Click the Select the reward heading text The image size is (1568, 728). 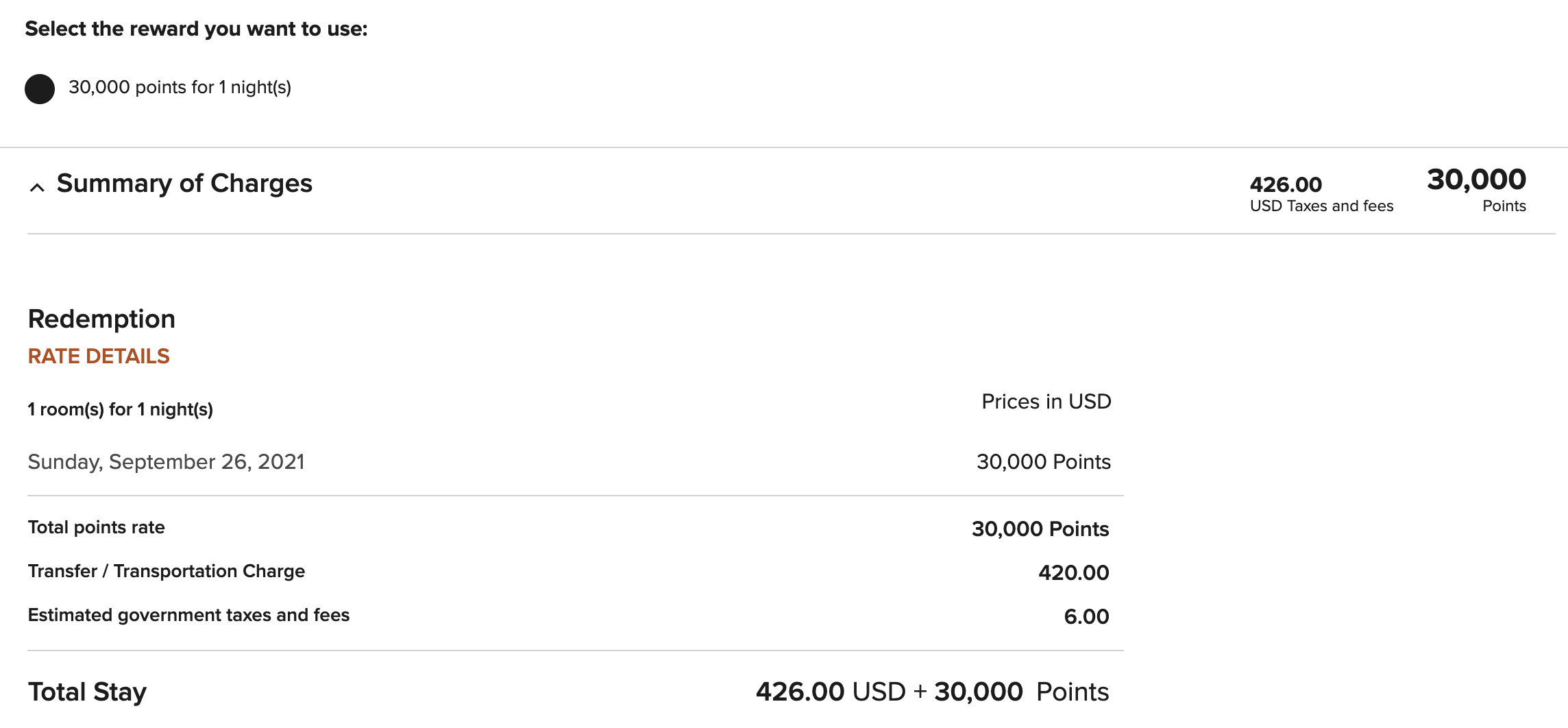(196, 29)
